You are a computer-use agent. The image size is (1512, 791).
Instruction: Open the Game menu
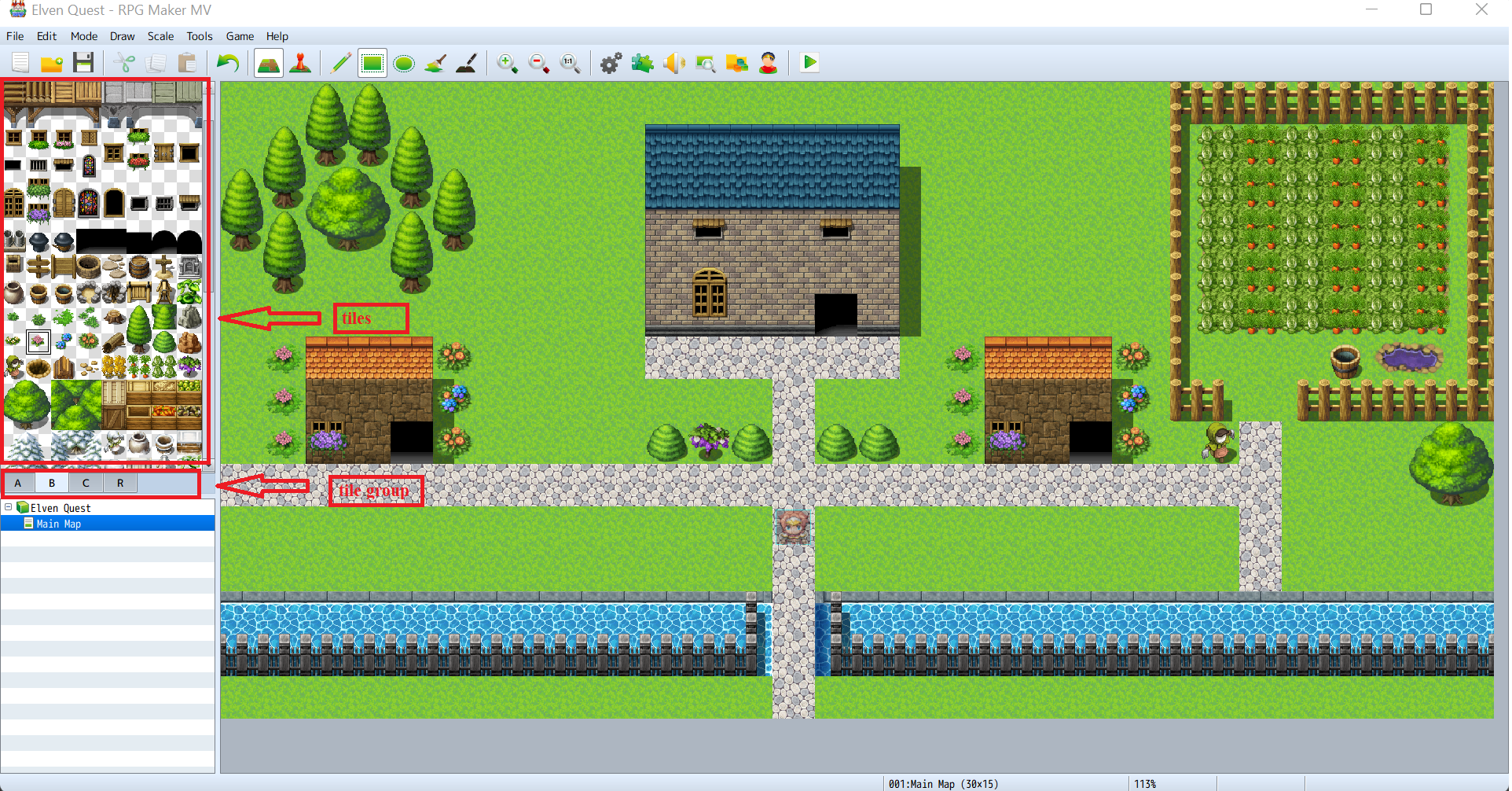pos(240,36)
